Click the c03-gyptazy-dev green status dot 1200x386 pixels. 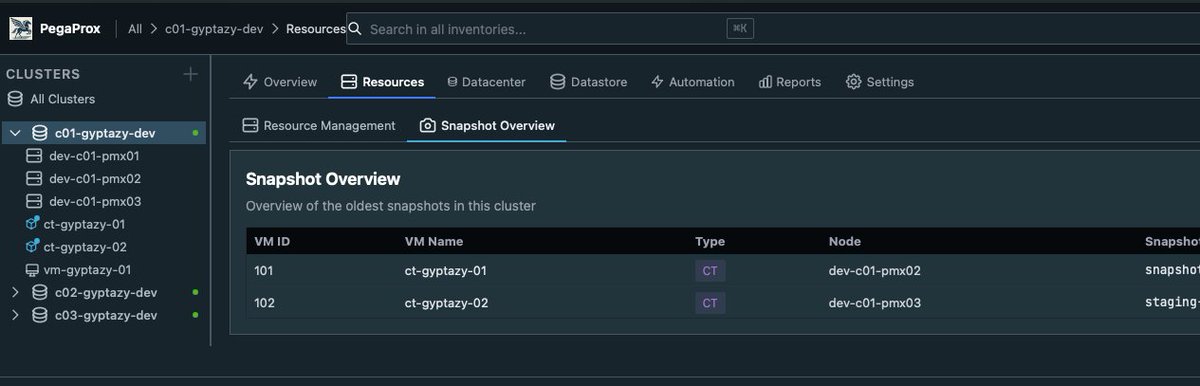(195, 316)
